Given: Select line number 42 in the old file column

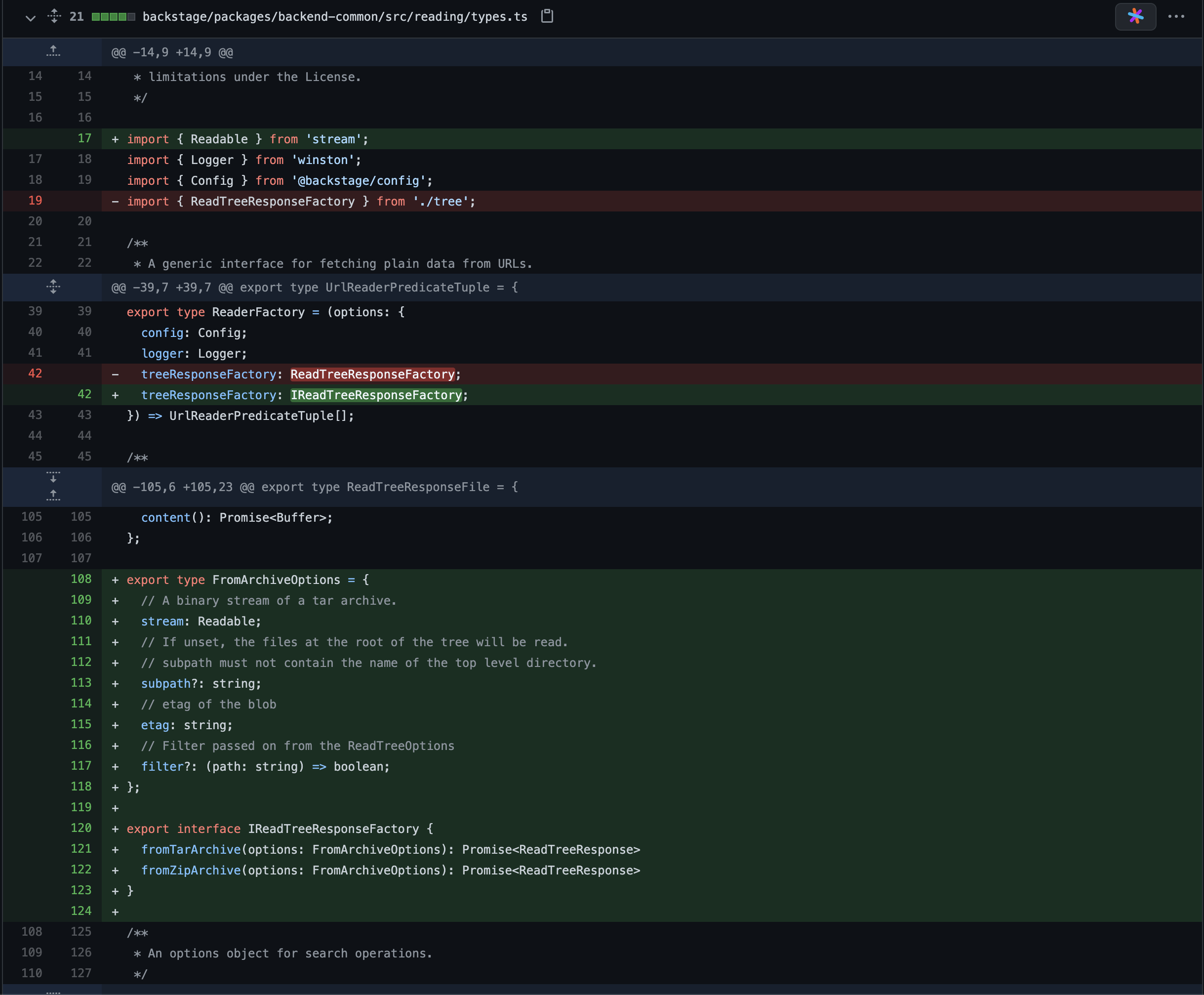Looking at the screenshot, I should pyautogui.click(x=35, y=373).
